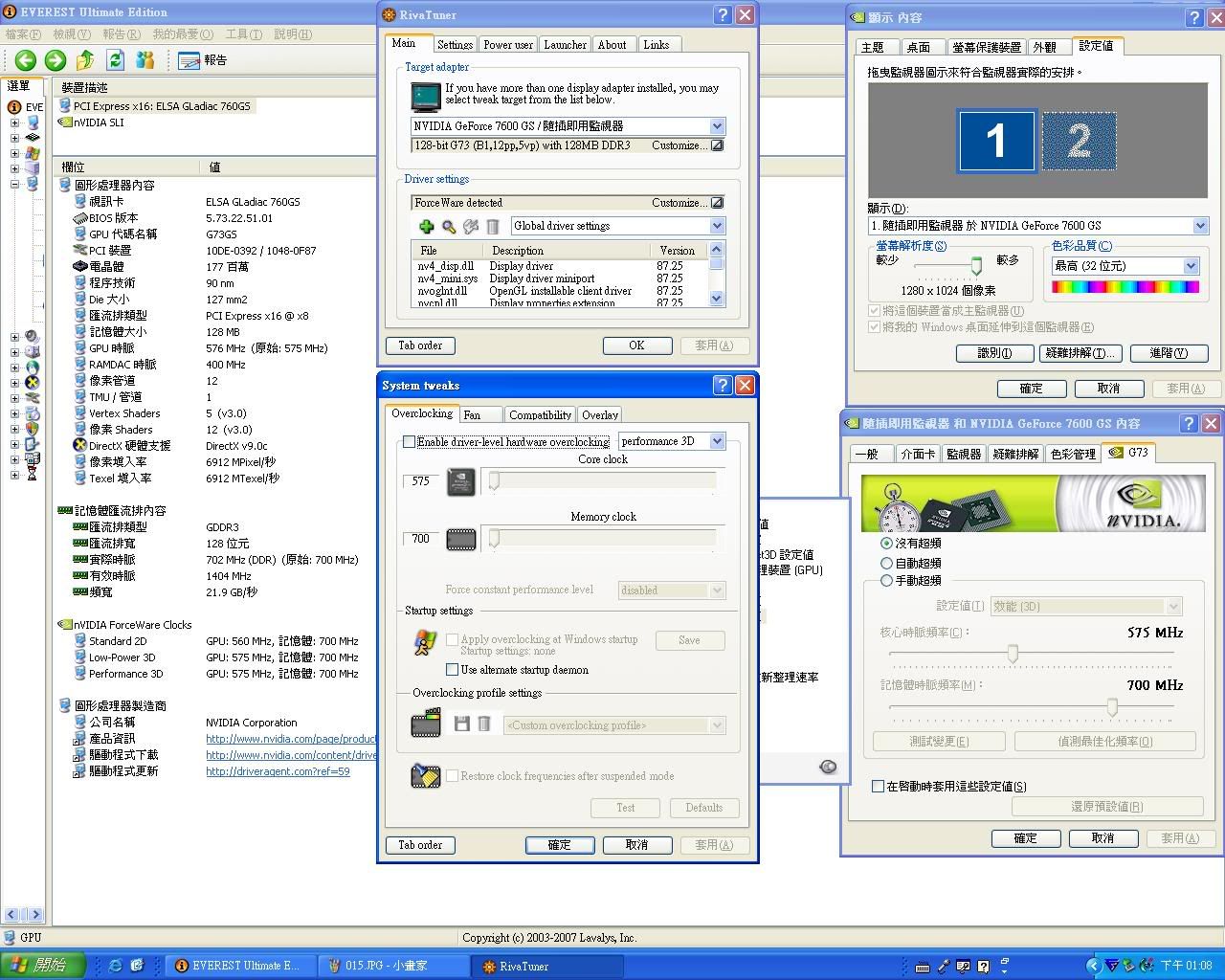Click the GPU chip icon beside Core clock
This screenshot has height=980, width=1225.
click(461, 481)
